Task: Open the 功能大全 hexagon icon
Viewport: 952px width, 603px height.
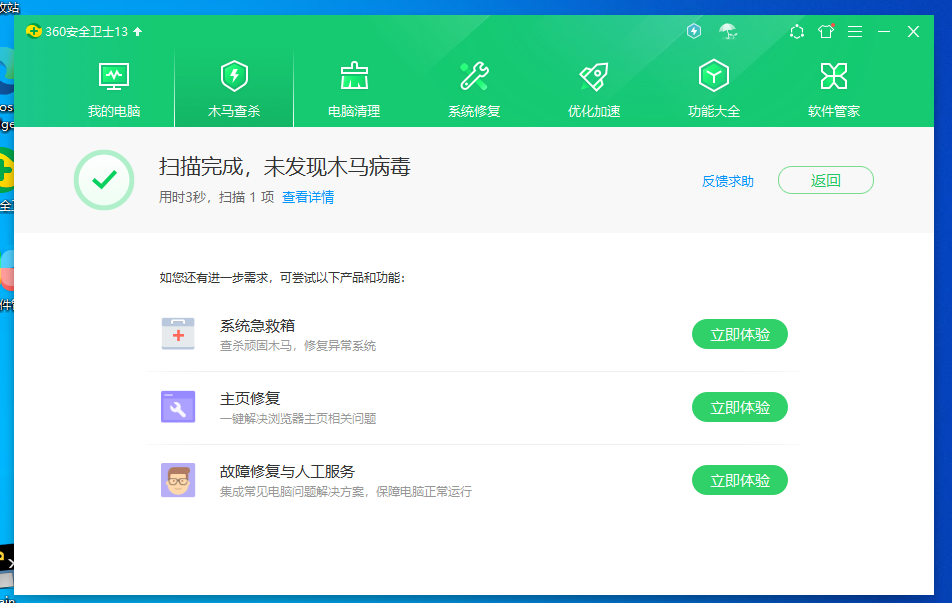Action: pos(713,76)
